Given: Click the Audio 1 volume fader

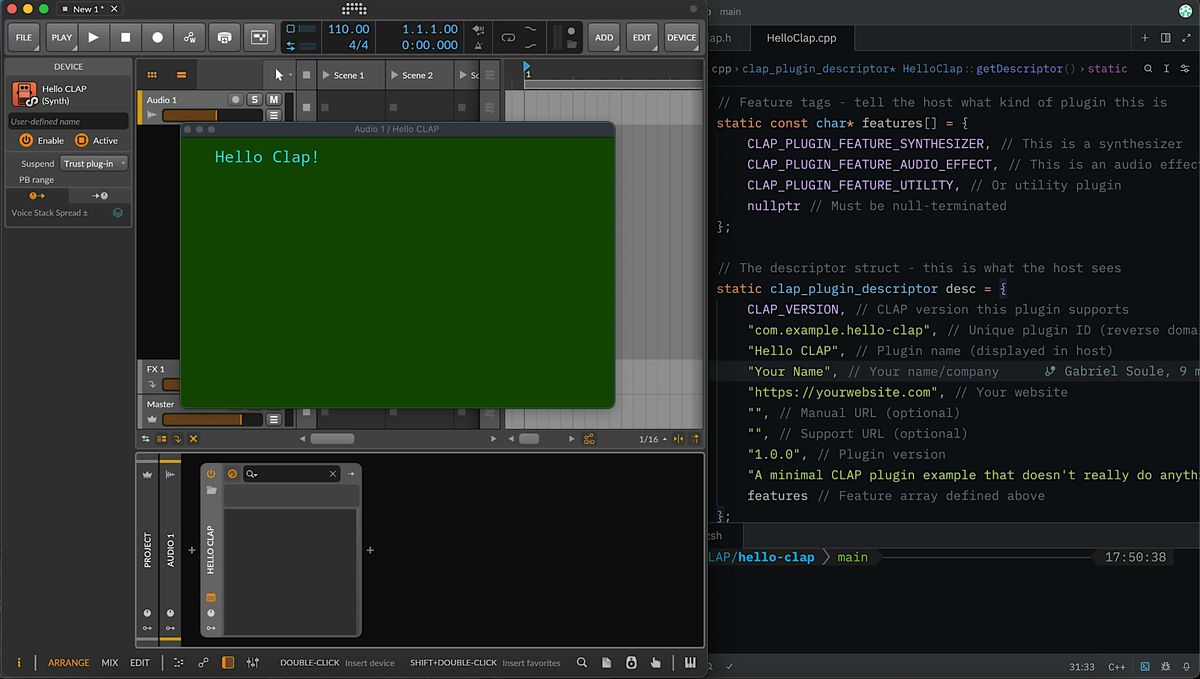Looking at the screenshot, I should click(x=205, y=115).
